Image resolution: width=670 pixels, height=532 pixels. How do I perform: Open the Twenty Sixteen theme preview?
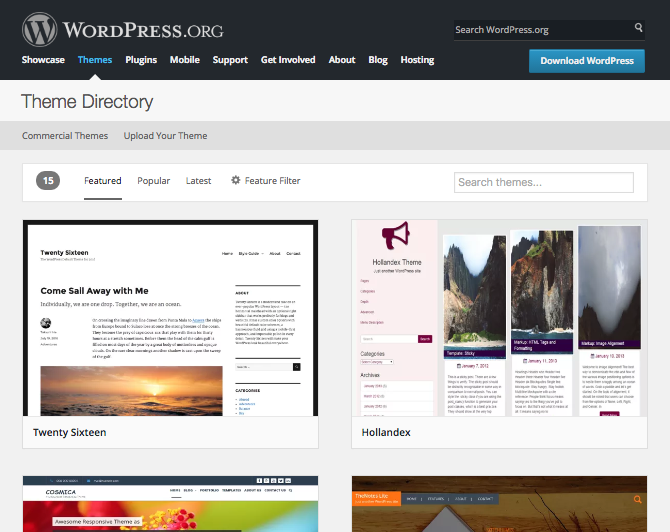pyautogui.click(x=170, y=318)
